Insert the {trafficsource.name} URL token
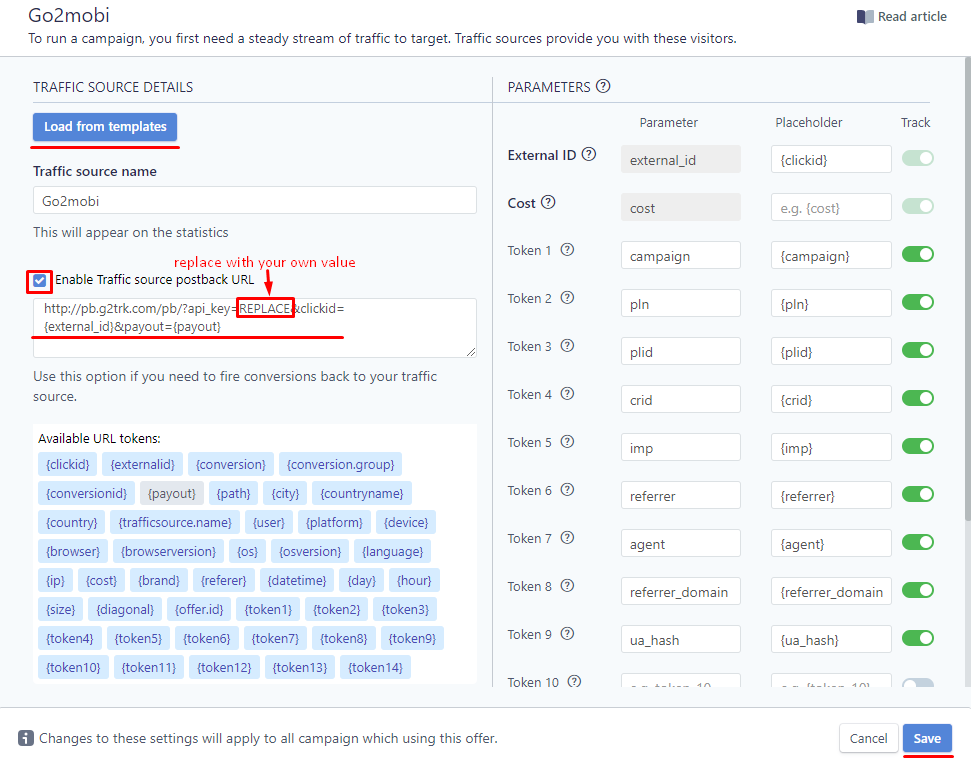The width and height of the screenshot is (971, 764). tap(175, 523)
